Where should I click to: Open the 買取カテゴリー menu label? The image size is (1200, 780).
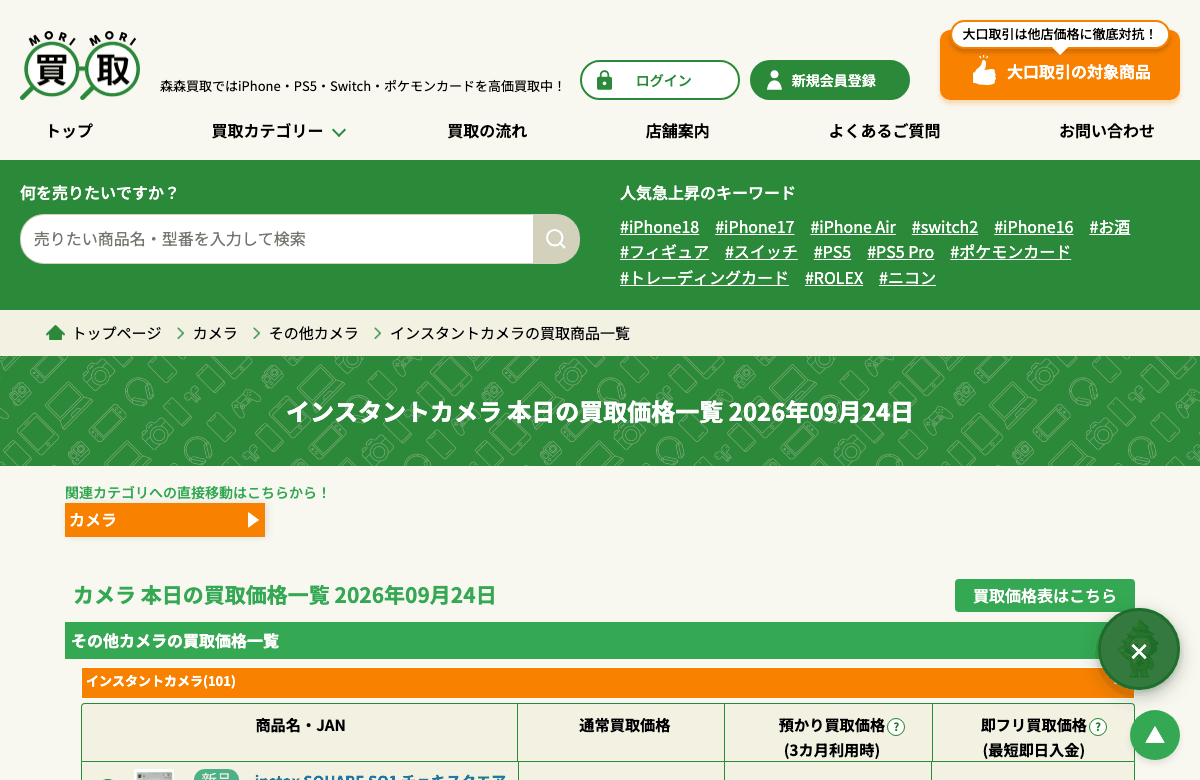(x=267, y=131)
